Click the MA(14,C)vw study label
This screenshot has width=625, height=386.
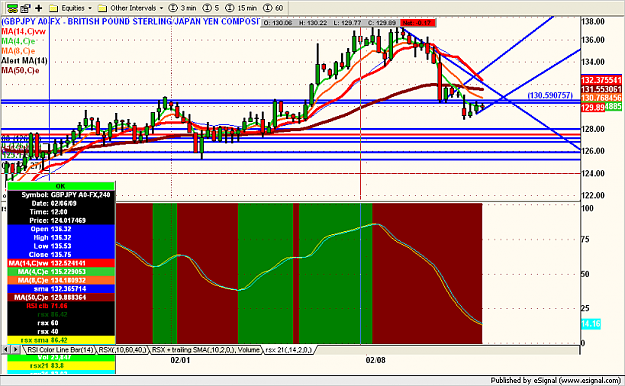coord(24,32)
